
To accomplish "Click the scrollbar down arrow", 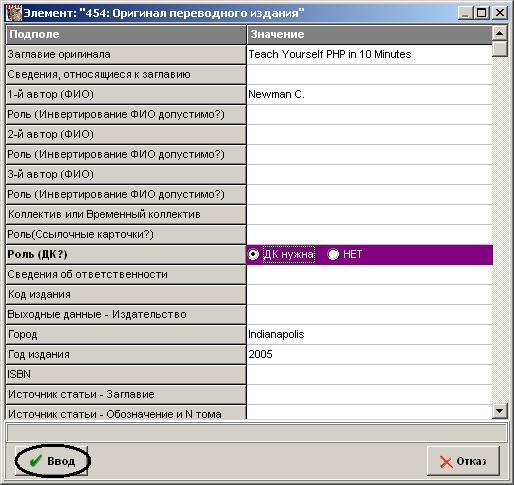I will [499, 411].
